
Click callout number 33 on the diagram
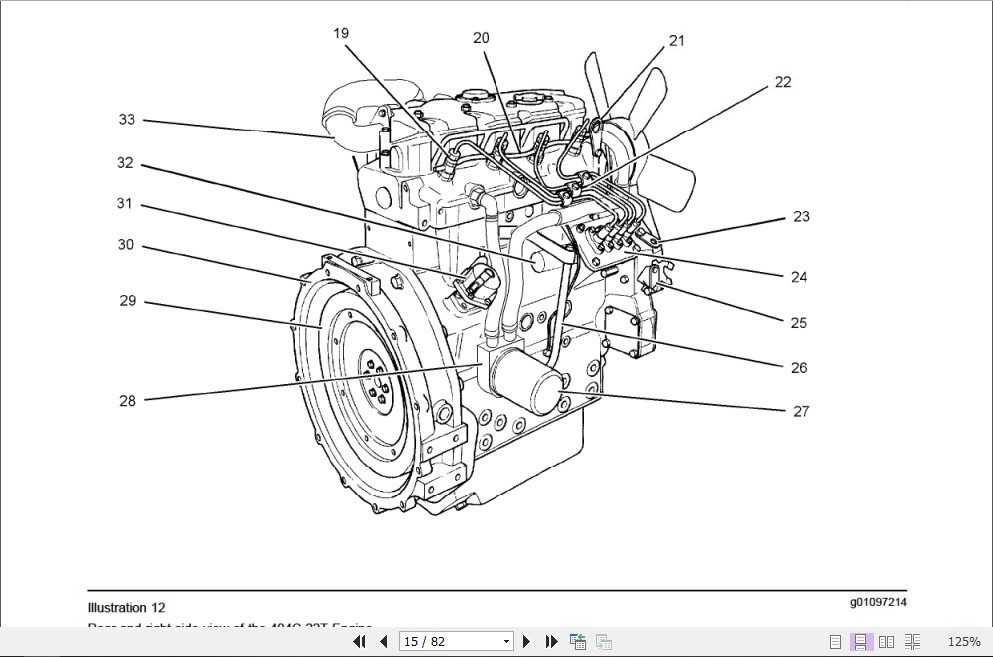coord(126,120)
